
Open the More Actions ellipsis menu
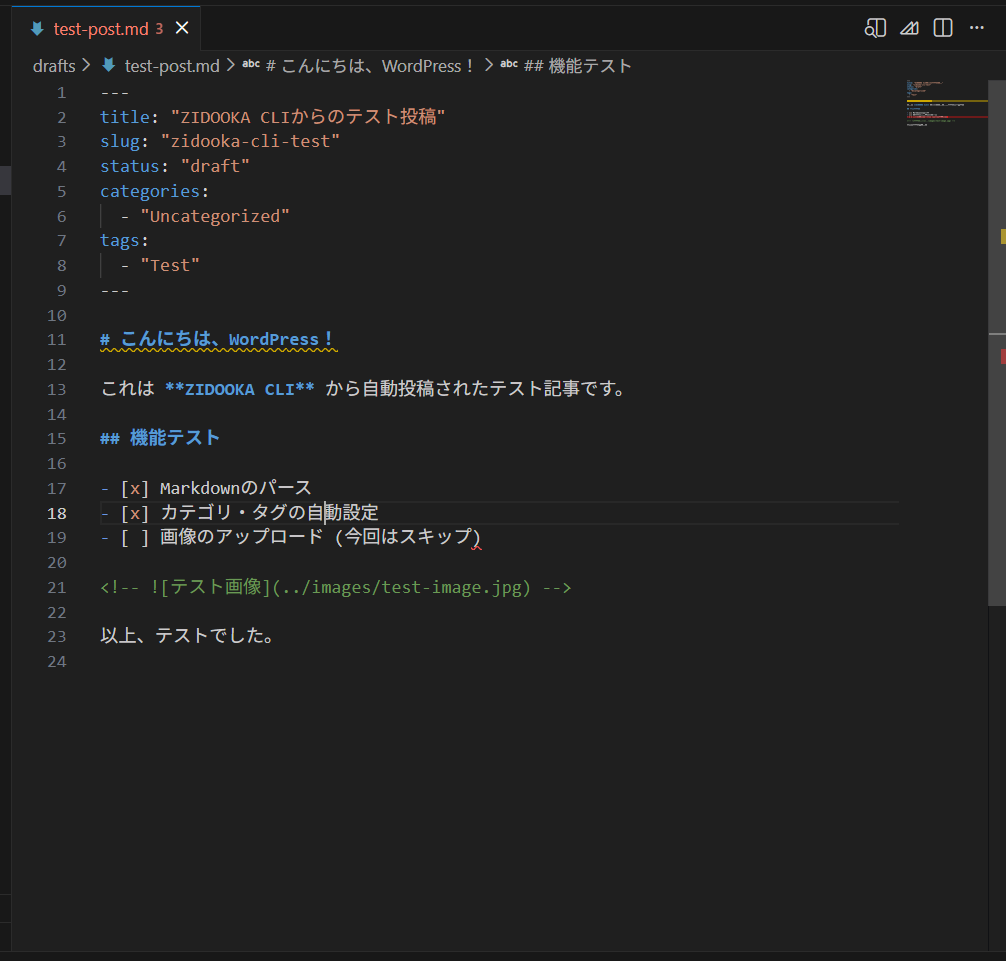pyautogui.click(x=977, y=28)
